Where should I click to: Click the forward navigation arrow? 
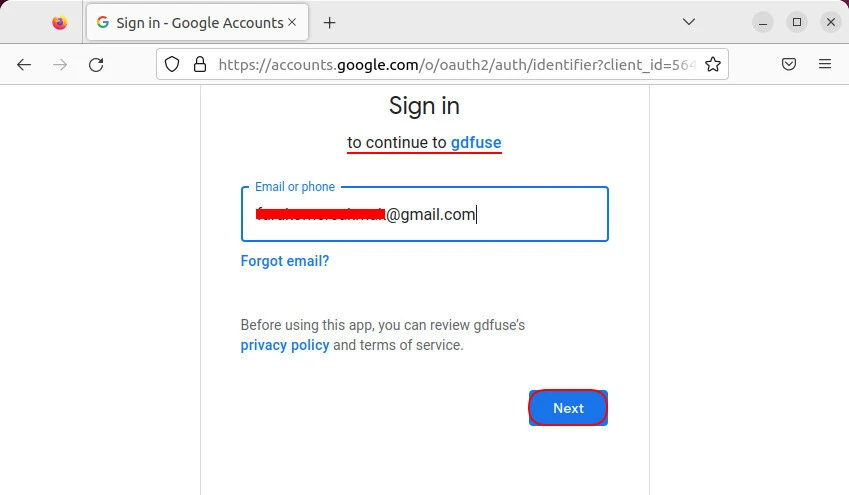[x=60, y=64]
